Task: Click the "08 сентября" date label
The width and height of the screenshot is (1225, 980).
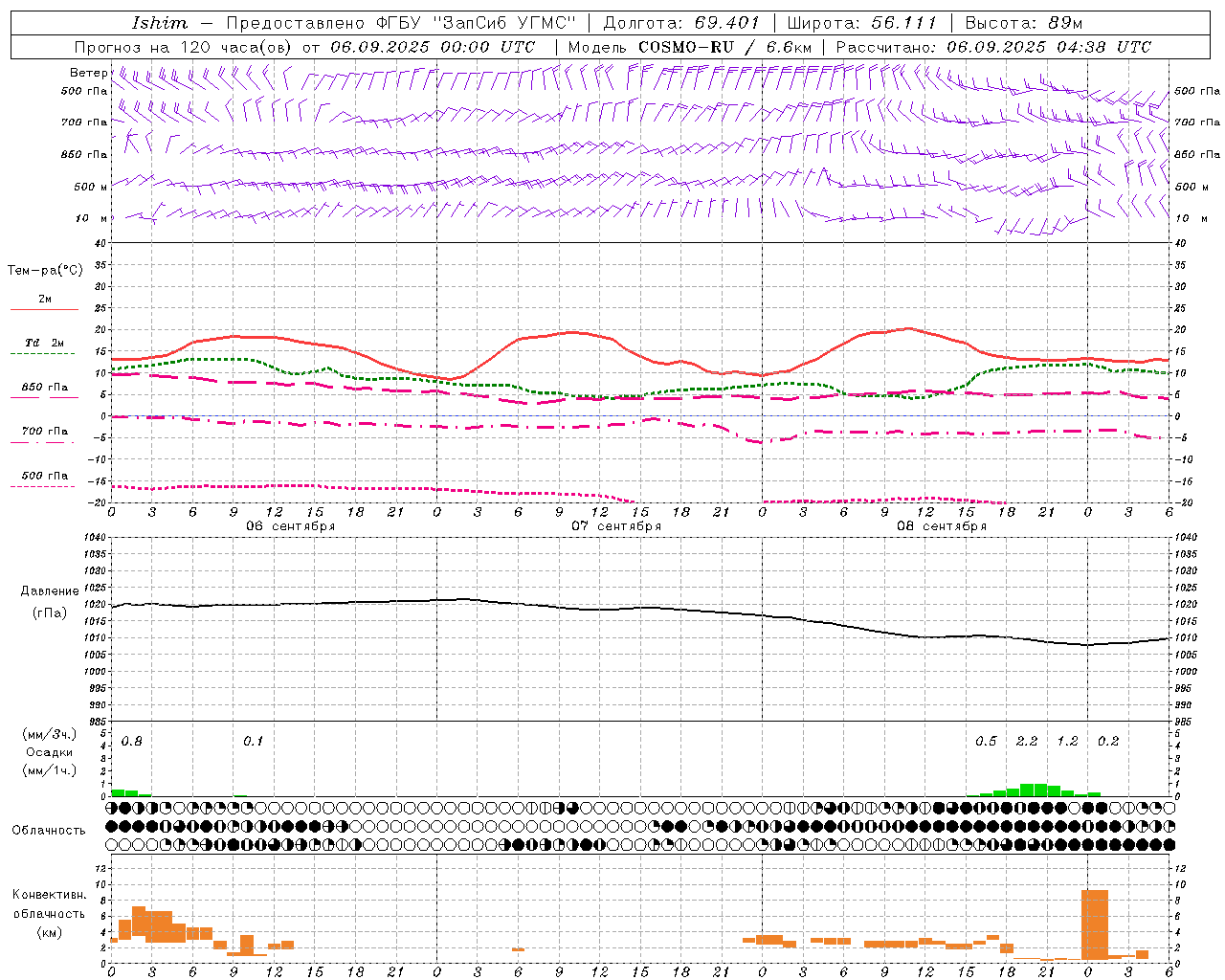Action: 942,526
